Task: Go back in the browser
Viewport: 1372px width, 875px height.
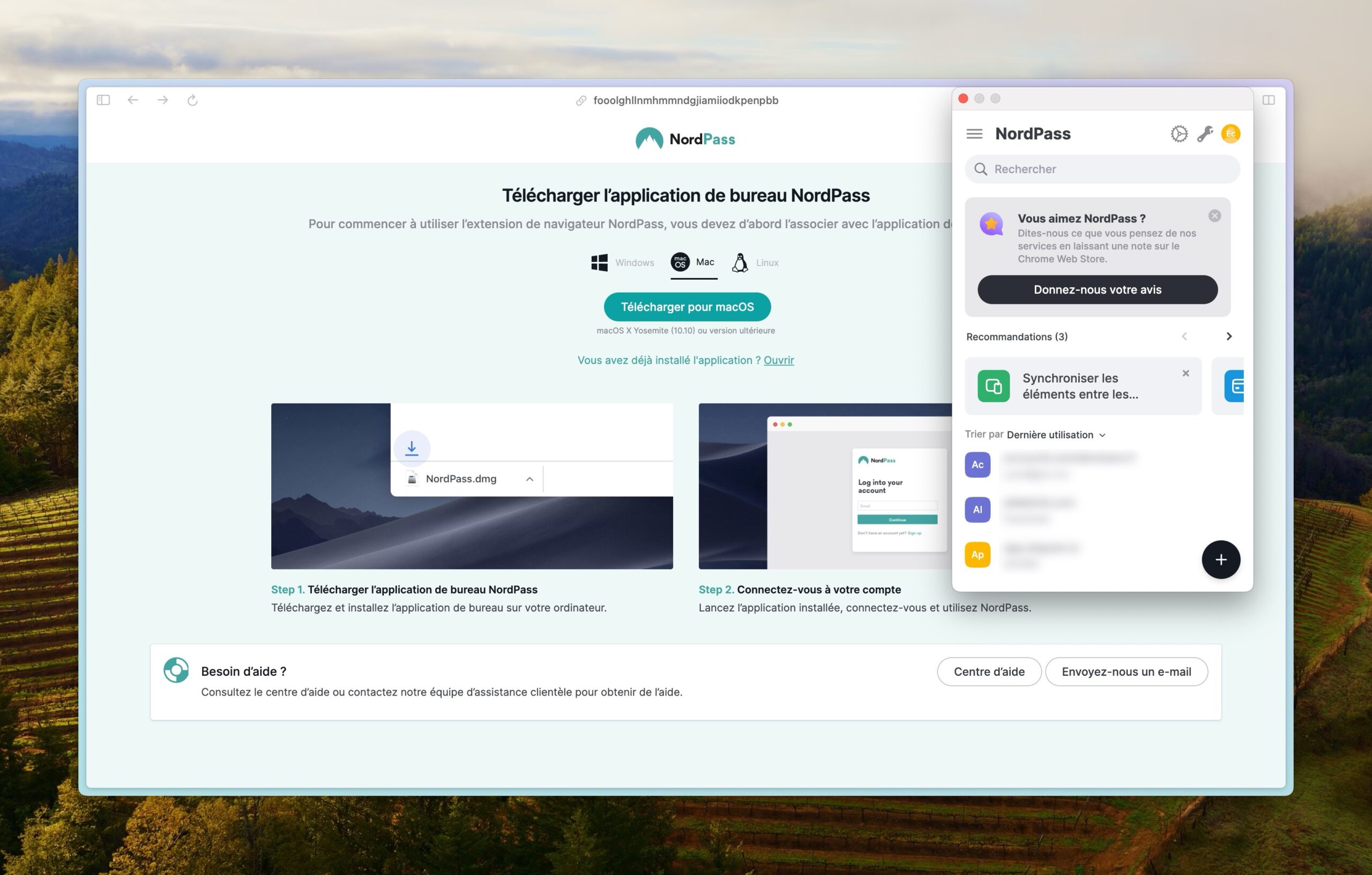Action: [133, 100]
